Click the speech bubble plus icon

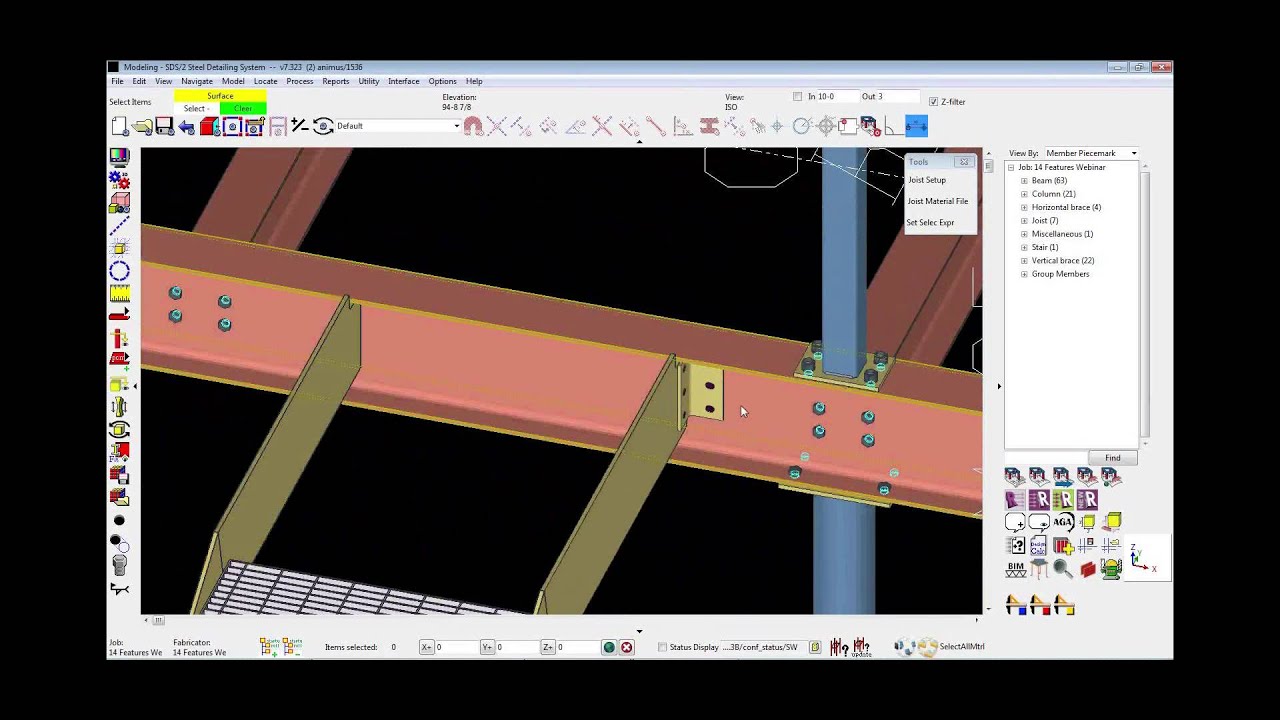1016,522
